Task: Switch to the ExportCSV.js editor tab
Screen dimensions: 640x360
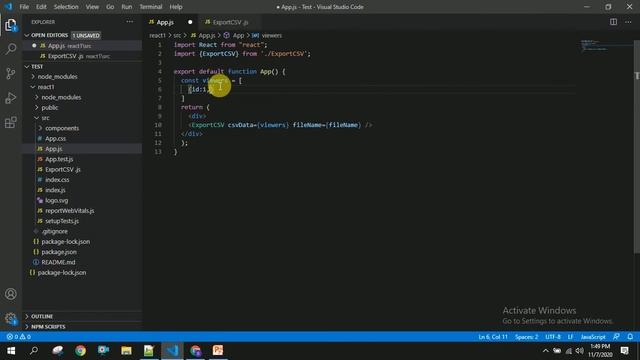Action: coord(230,22)
